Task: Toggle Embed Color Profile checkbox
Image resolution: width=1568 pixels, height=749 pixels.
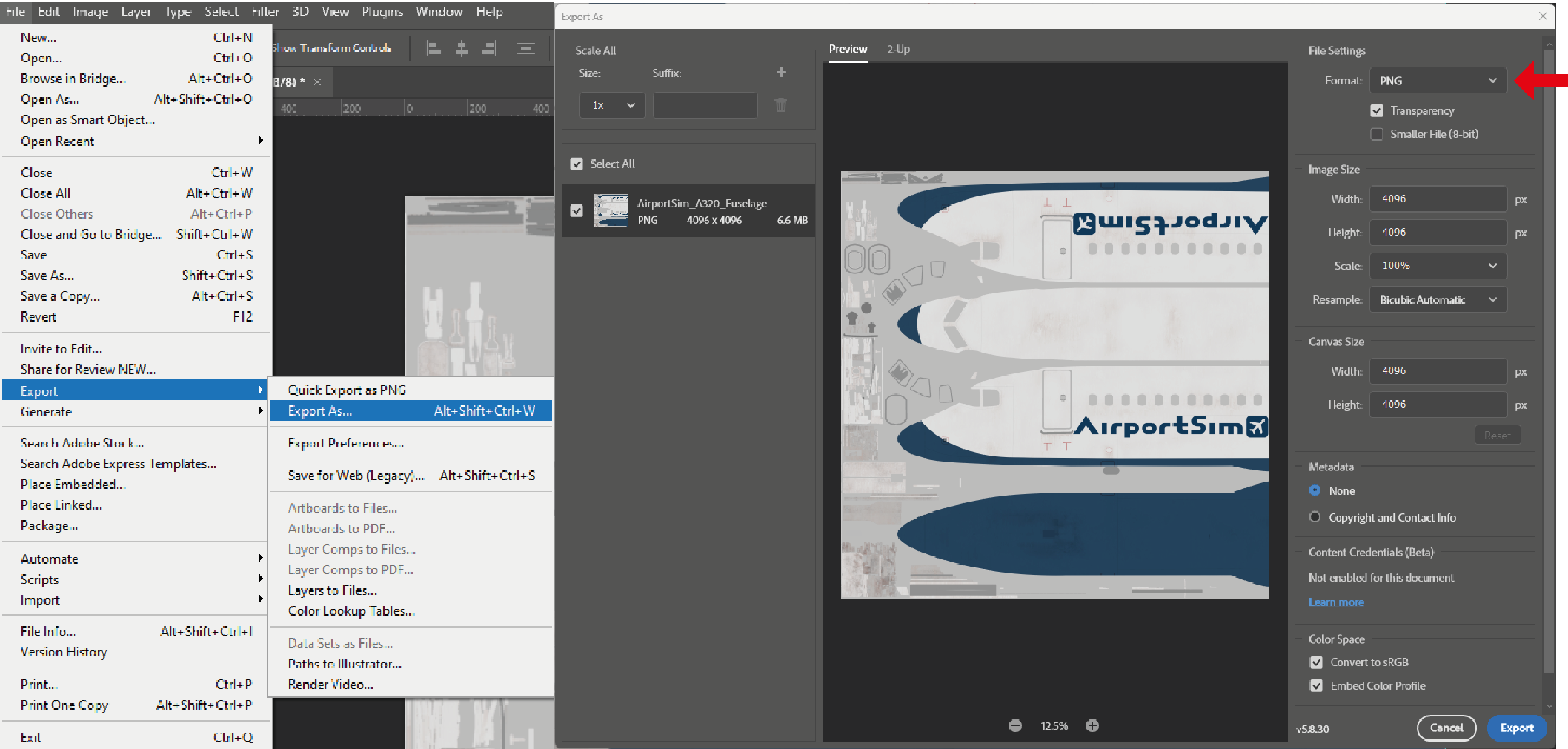Action: click(x=1317, y=686)
